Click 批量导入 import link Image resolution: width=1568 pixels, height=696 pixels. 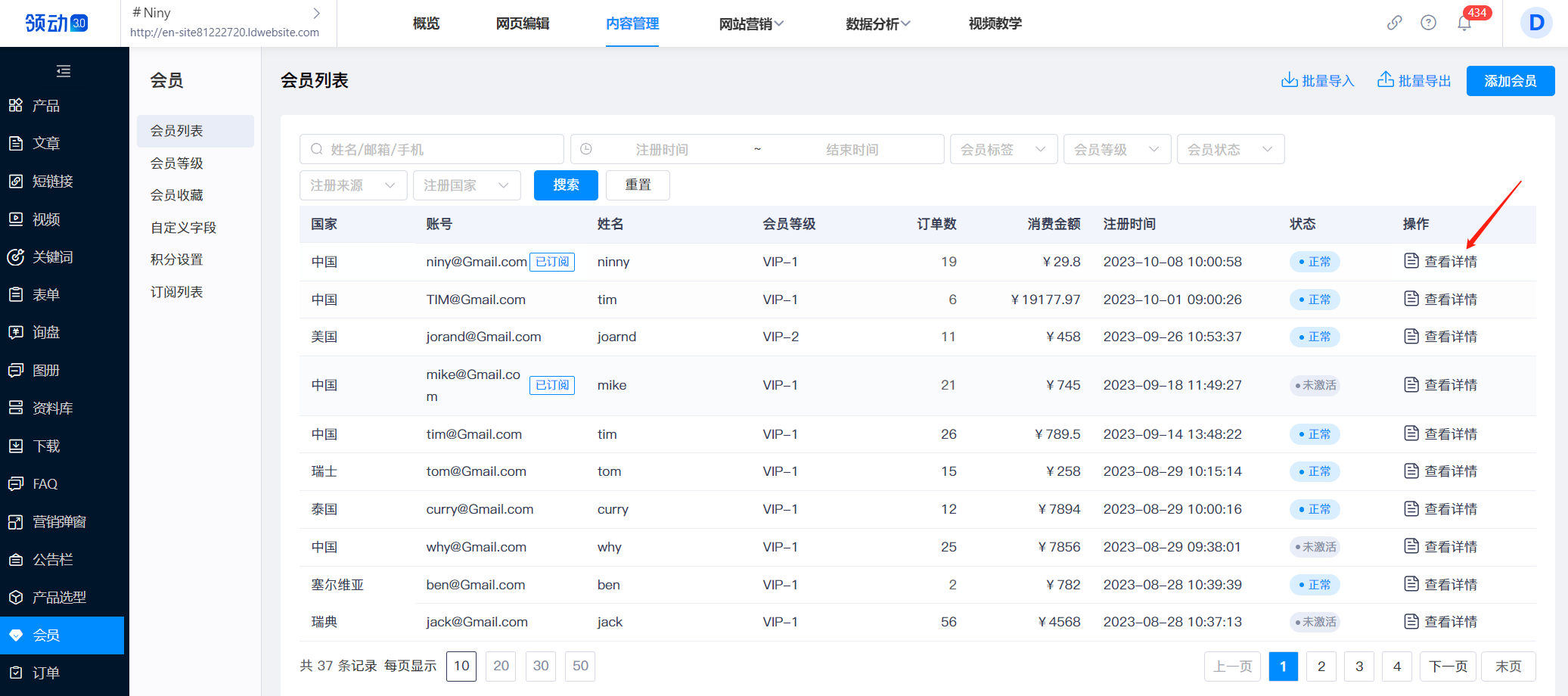[x=1318, y=81]
